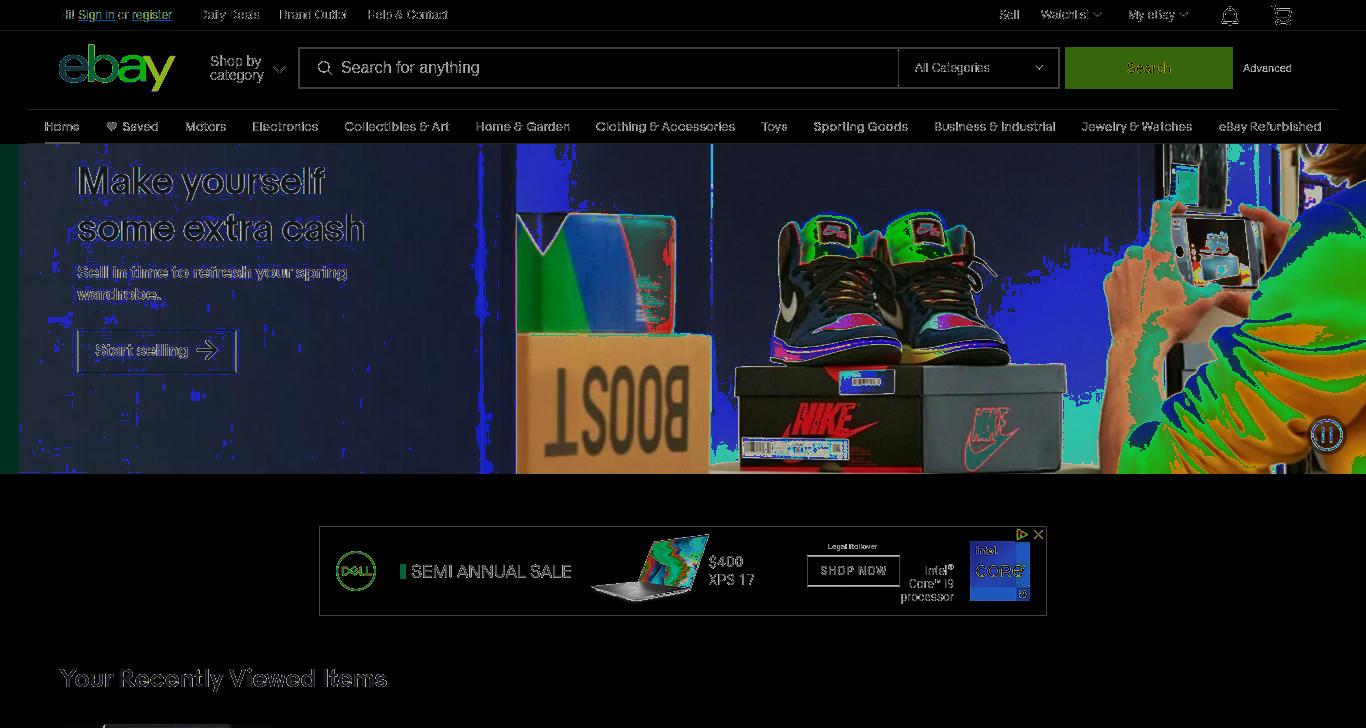Screen dimensions: 1366x728
Task: Click the Intel Core badge in ad
Action: [1000, 571]
